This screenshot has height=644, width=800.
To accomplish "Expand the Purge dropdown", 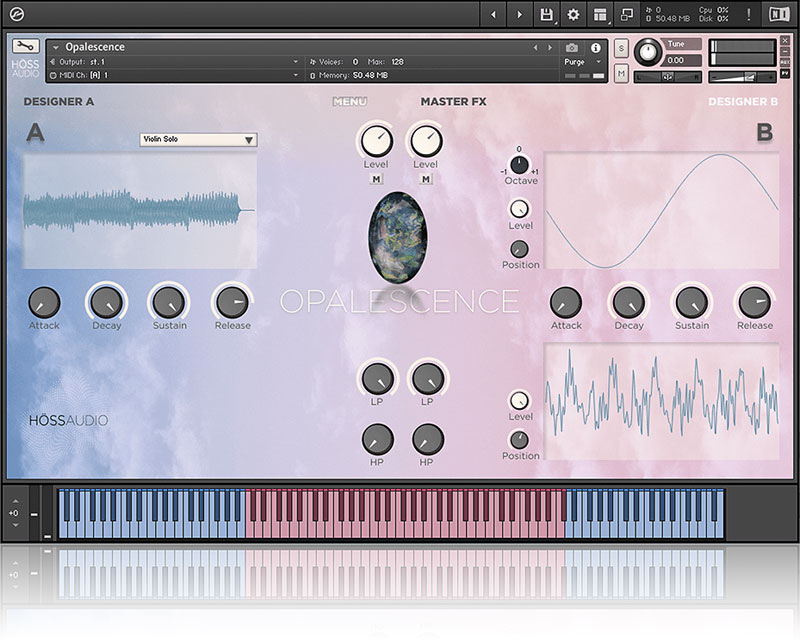I will click(x=580, y=62).
